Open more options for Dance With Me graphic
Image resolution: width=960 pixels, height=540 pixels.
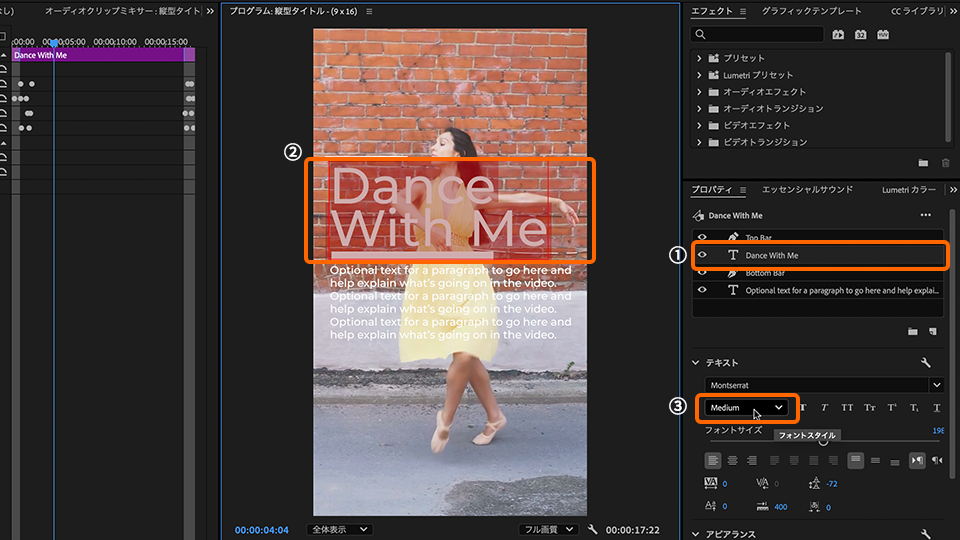click(926, 215)
